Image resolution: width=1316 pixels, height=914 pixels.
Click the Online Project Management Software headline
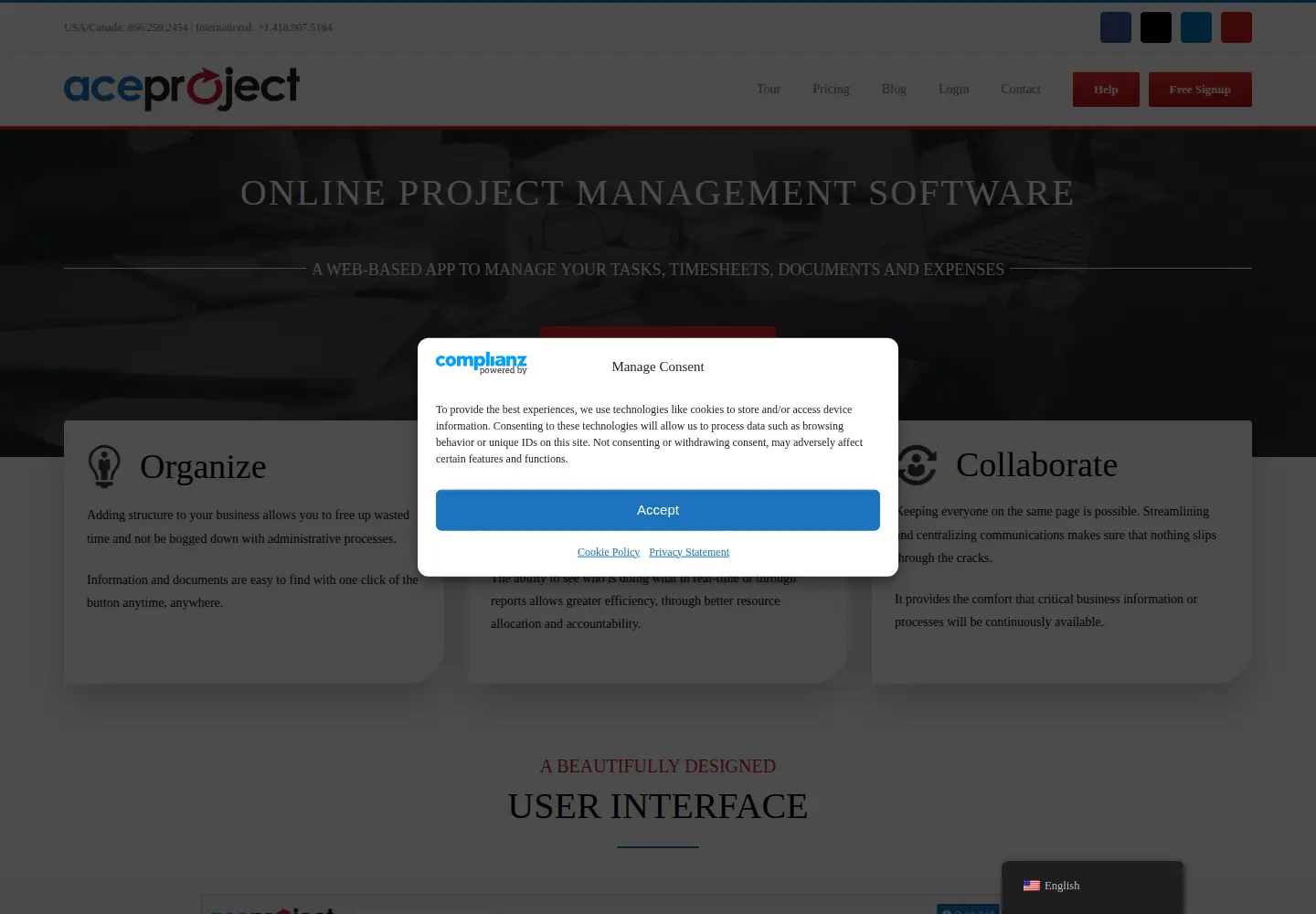click(657, 193)
